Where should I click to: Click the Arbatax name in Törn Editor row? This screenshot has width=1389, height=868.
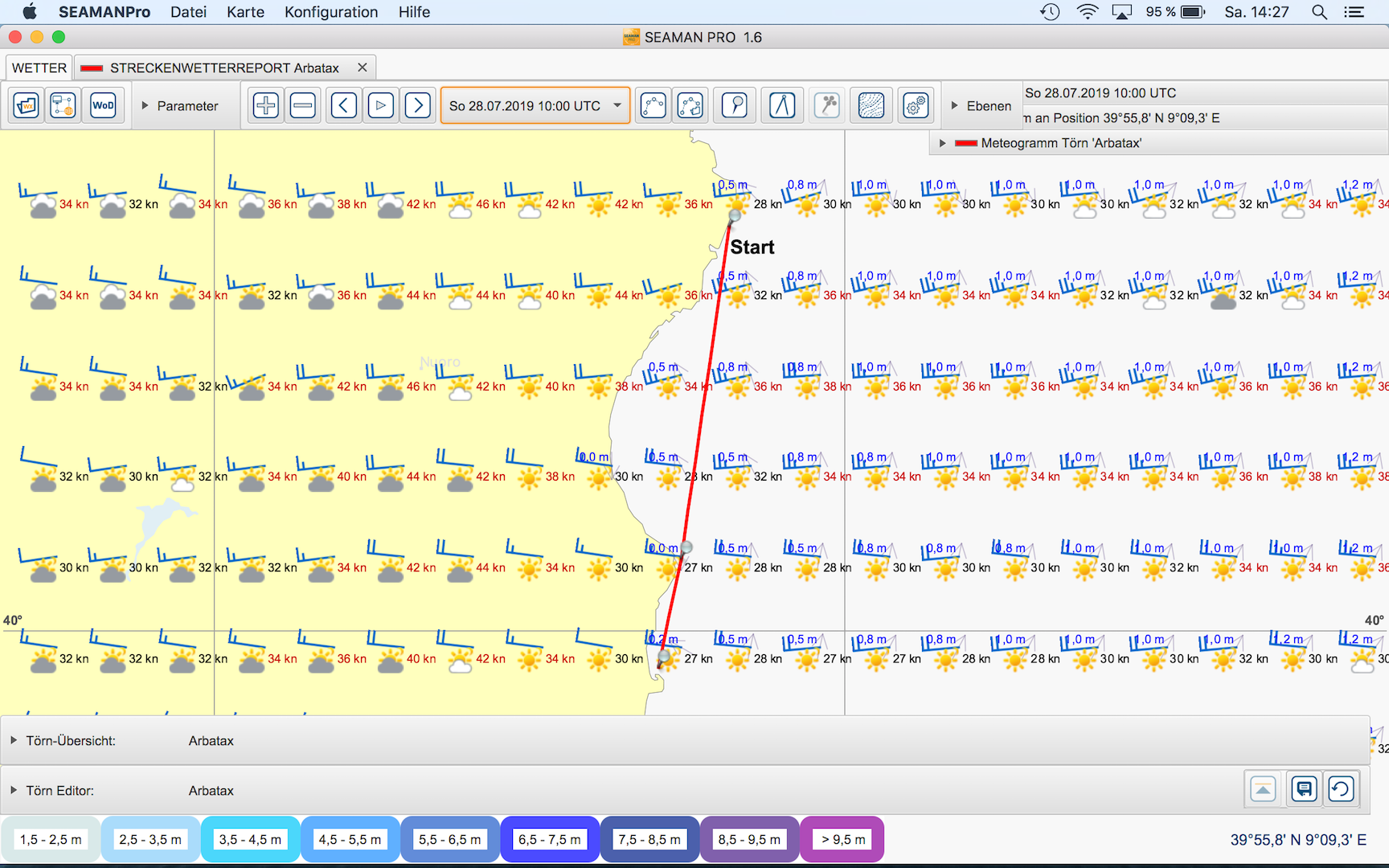tap(211, 790)
